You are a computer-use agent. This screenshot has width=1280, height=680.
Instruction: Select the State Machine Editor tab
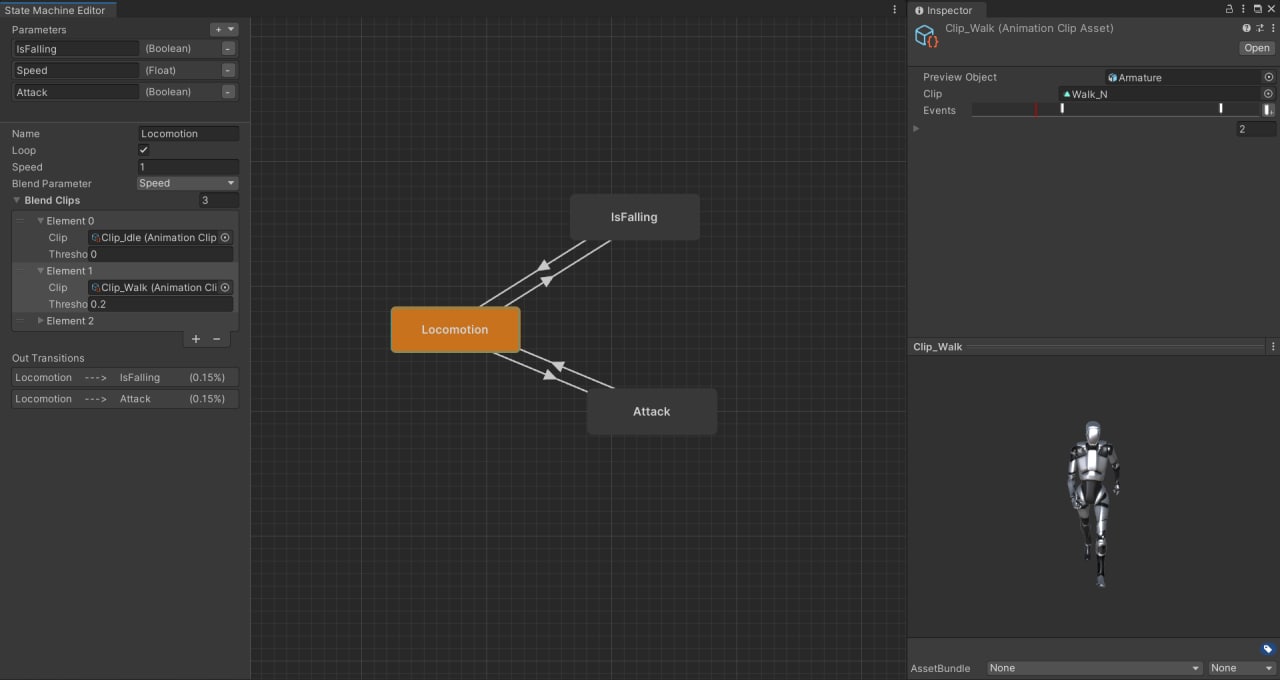[55, 10]
